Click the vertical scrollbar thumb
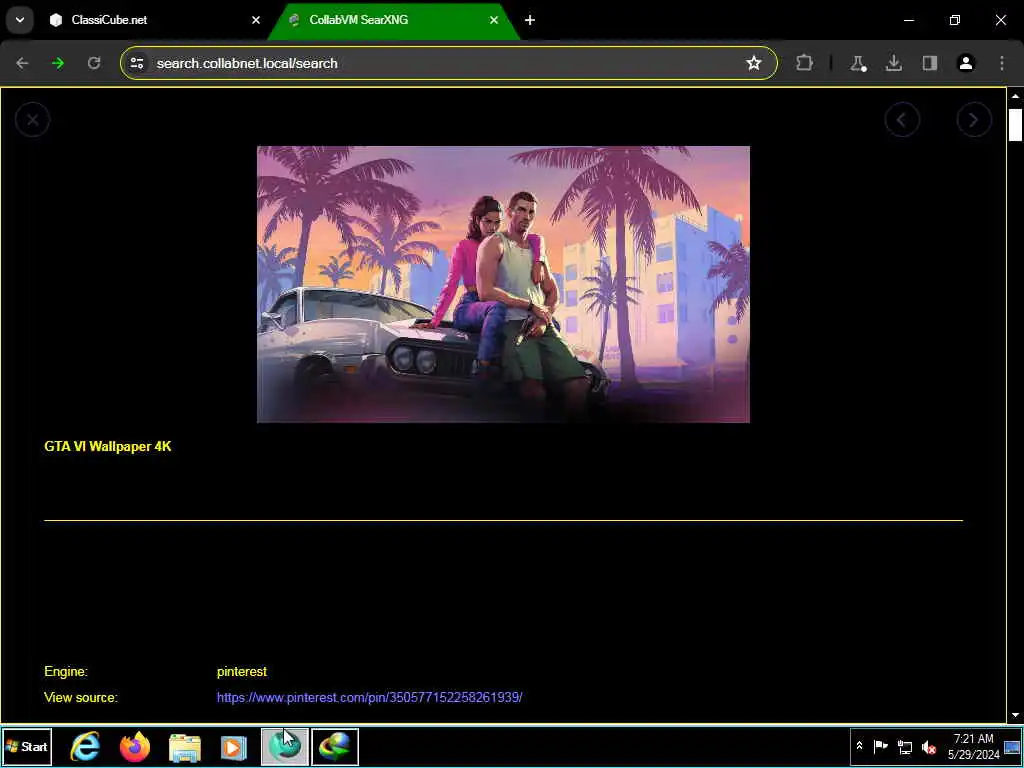Image resolution: width=1024 pixels, height=768 pixels. pyautogui.click(x=1015, y=125)
